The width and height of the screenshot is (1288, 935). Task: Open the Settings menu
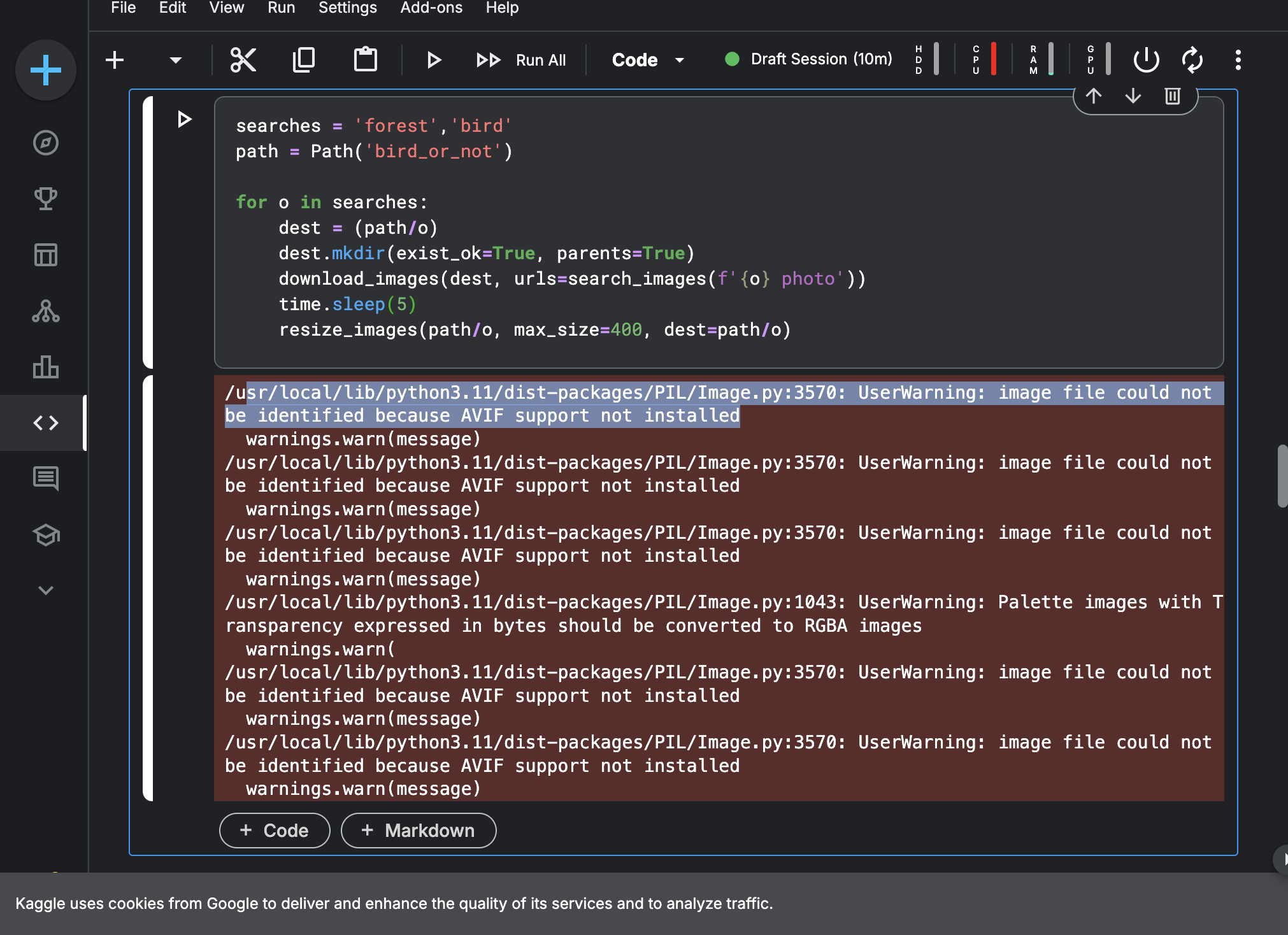pos(347,8)
